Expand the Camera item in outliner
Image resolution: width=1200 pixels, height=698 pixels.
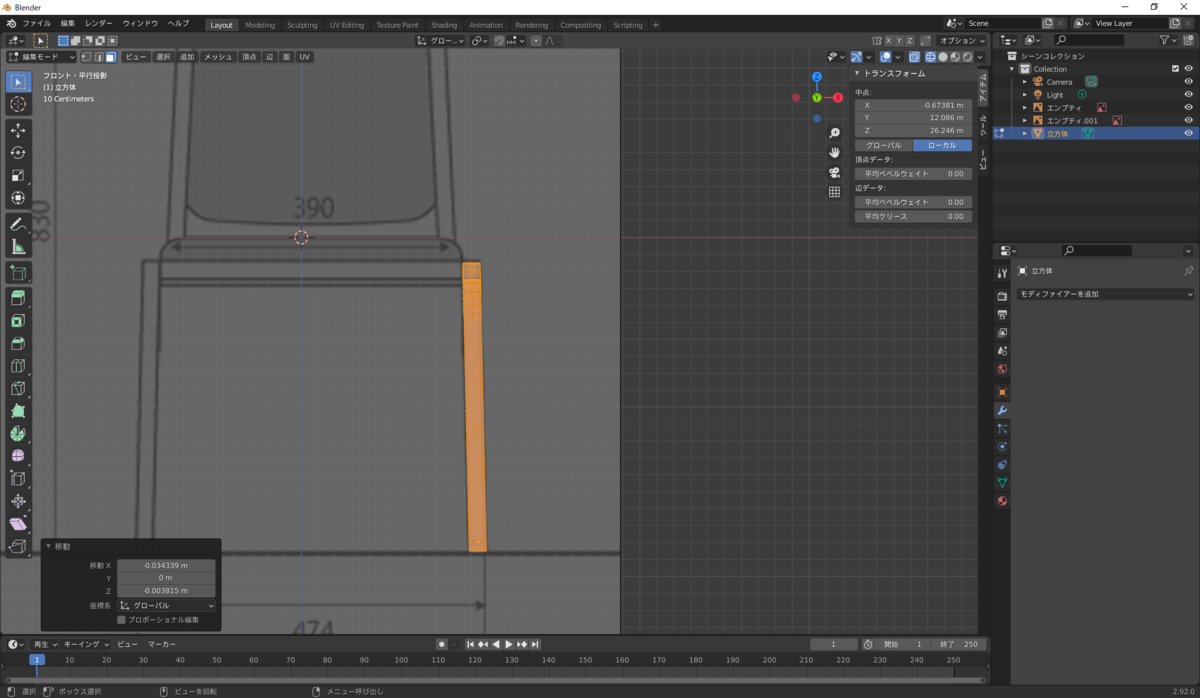point(1024,82)
